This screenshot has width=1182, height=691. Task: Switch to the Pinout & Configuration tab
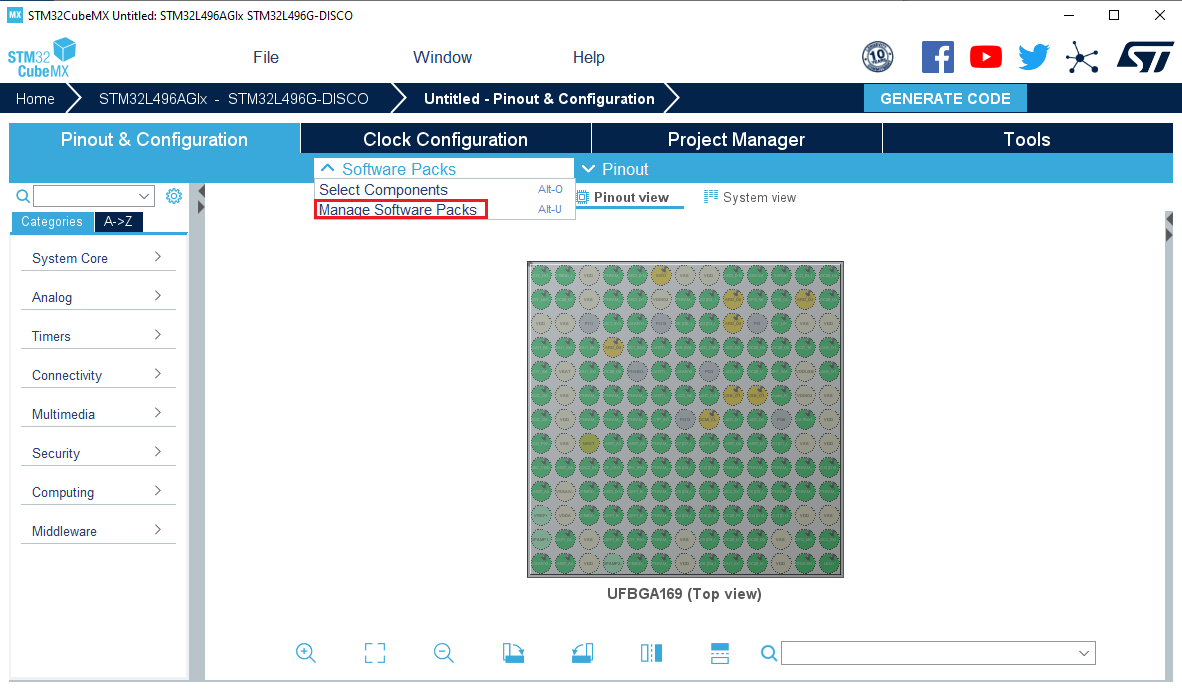(x=155, y=139)
